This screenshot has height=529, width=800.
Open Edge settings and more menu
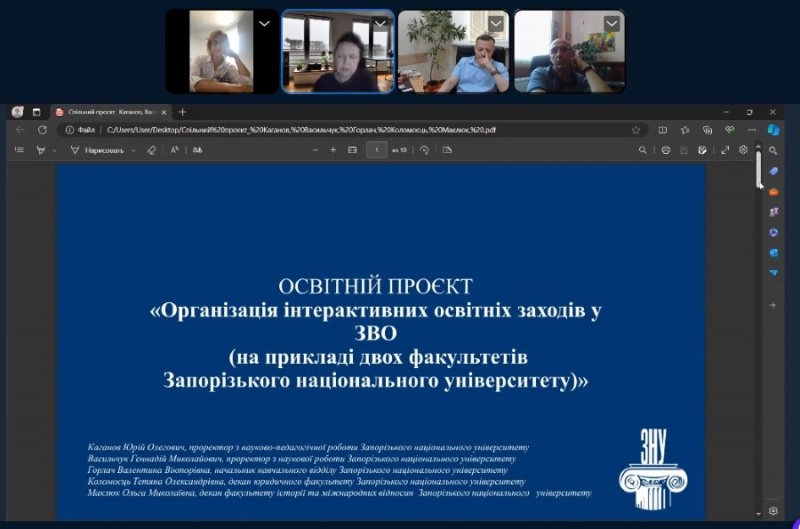pyautogui.click(x=752, y=130)
